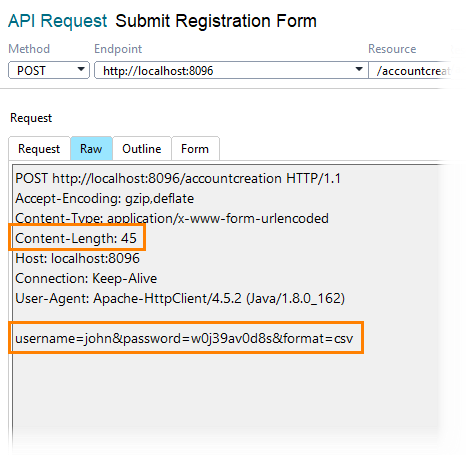Screen dimensions: 467x456
Task: Select the Raw tab
Action: [91, 149]
